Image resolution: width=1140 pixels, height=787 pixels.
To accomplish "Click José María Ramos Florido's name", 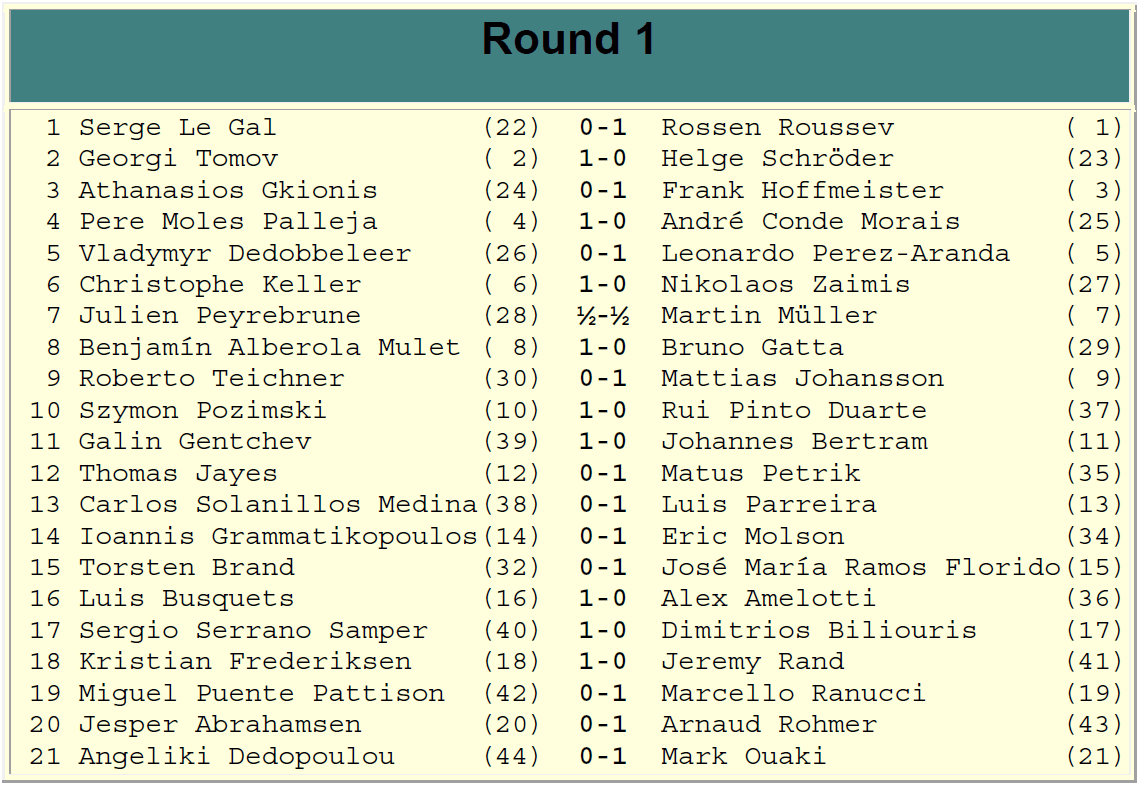I will click(860, 567).
